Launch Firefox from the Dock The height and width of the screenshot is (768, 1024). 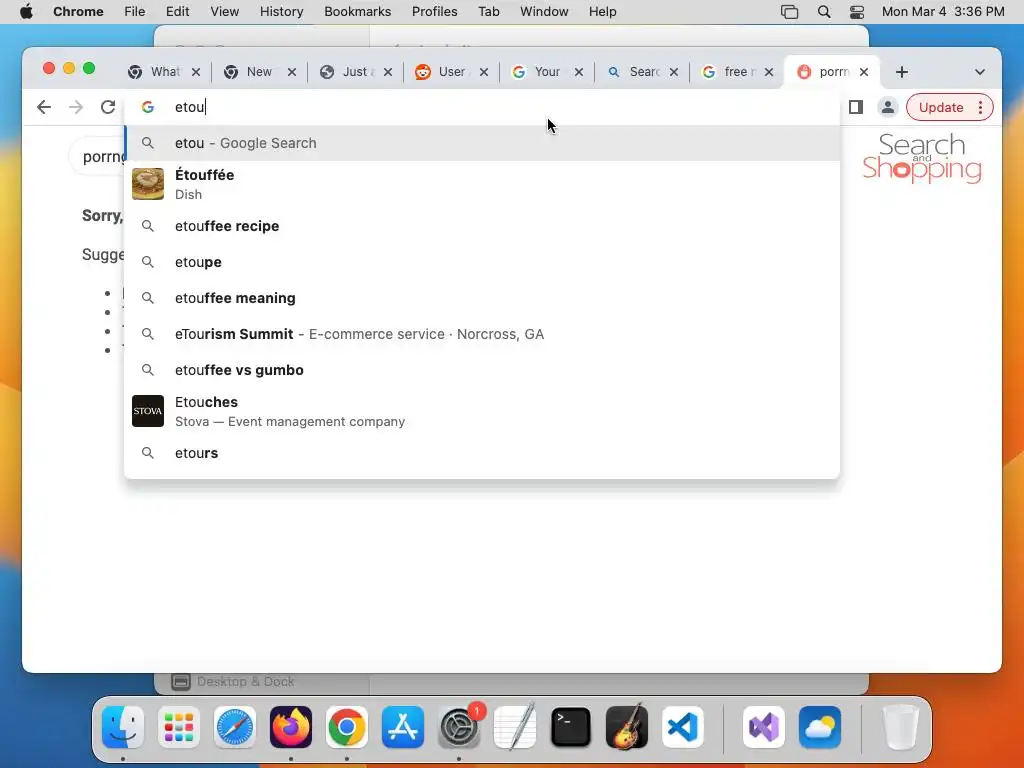tap(291, 727)
